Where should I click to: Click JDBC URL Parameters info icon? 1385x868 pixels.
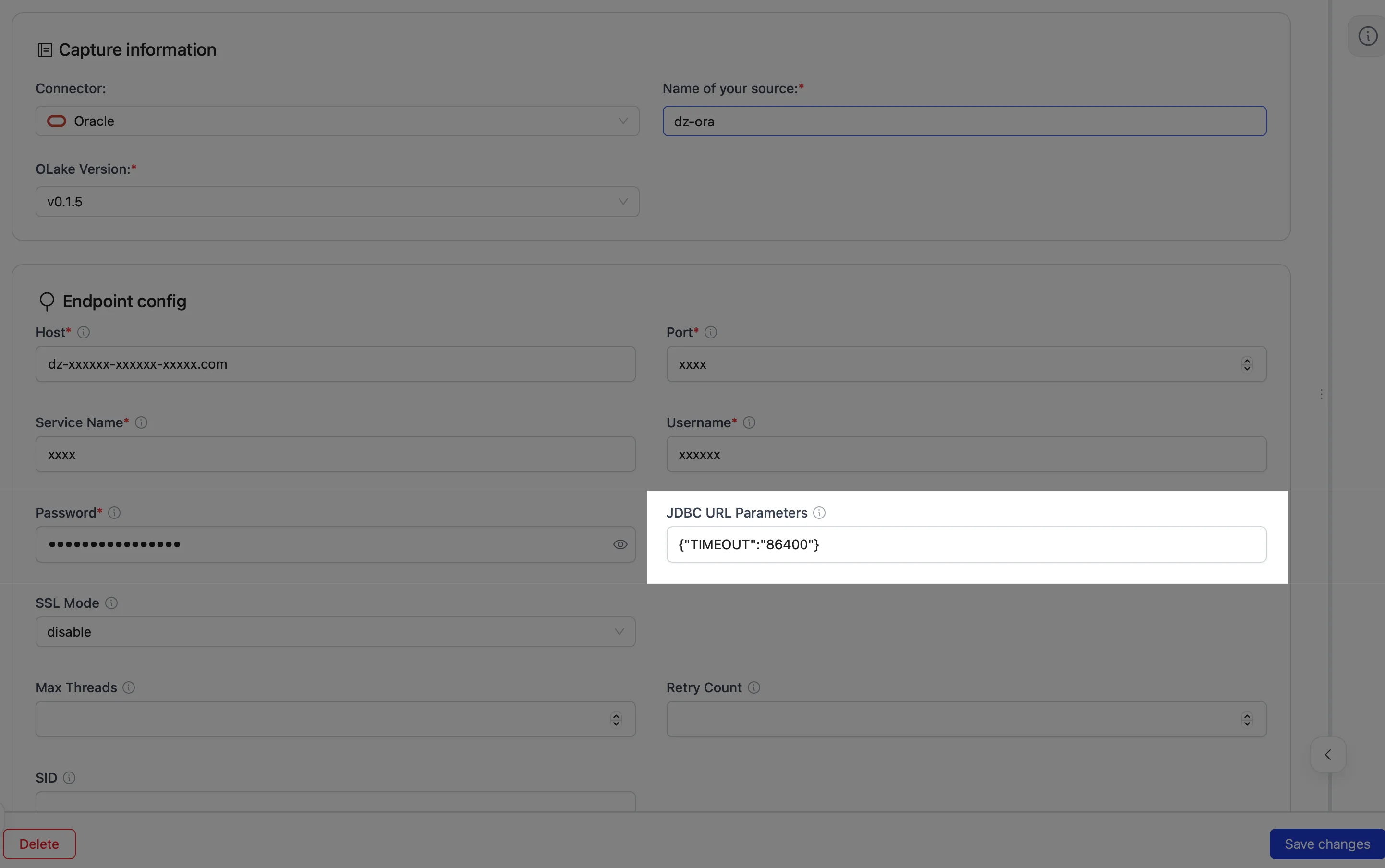(x=819, y=513)
